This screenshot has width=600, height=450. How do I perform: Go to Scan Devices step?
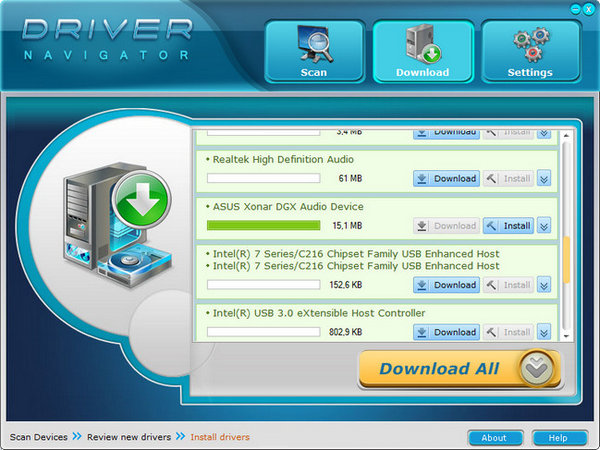[39, 437]
